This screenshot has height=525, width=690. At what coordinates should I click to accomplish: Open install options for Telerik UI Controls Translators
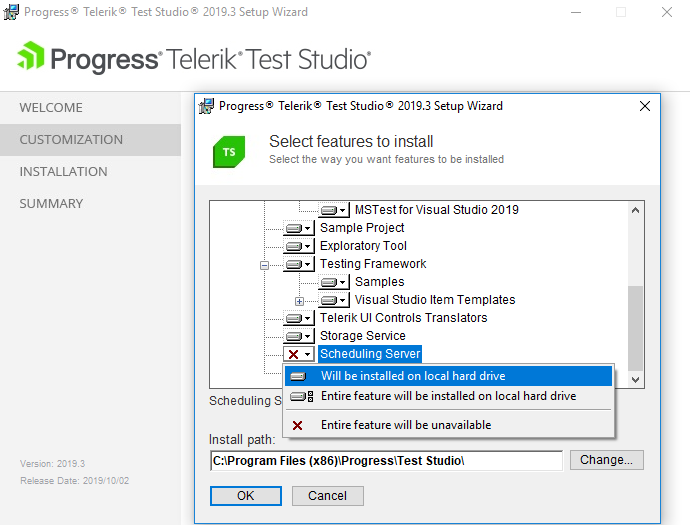tap(299, 318)
